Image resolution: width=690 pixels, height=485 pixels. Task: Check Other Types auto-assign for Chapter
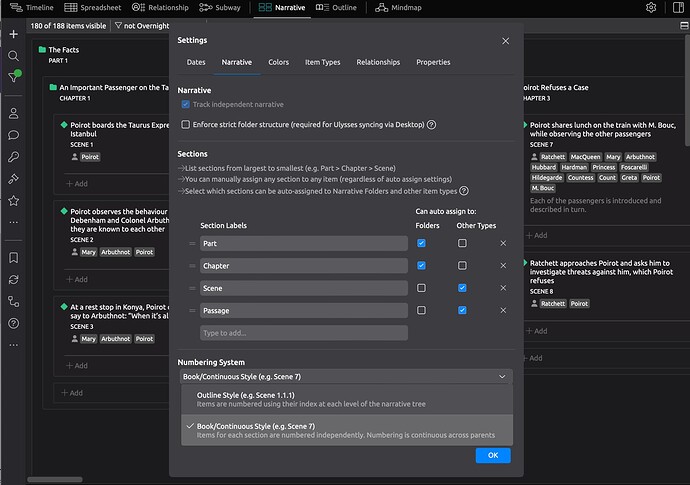click(x=462, y=266)
